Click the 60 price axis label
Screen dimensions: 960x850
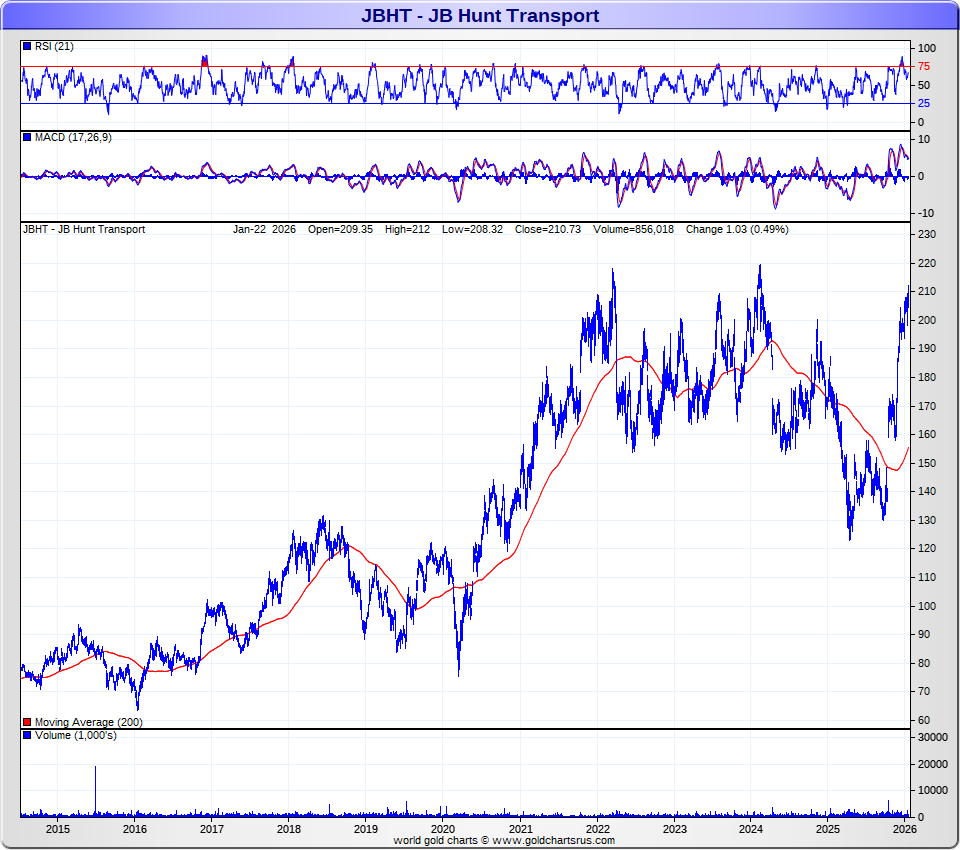tap(924, 721)
